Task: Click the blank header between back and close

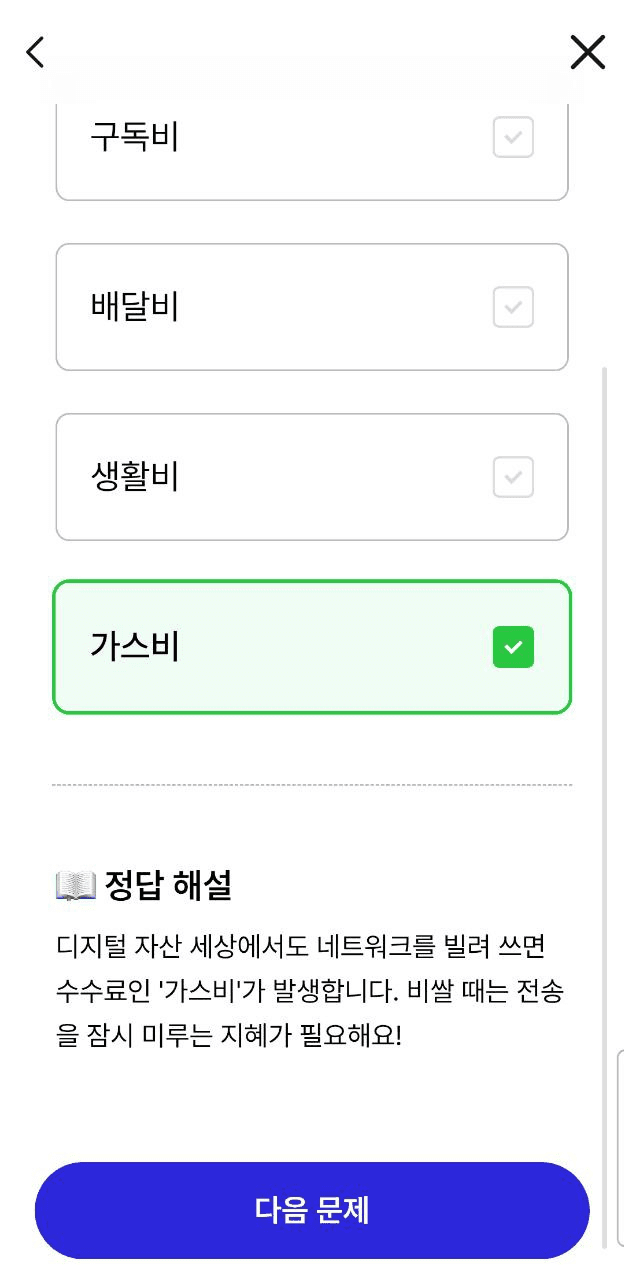Action: [x=312, y=52]
